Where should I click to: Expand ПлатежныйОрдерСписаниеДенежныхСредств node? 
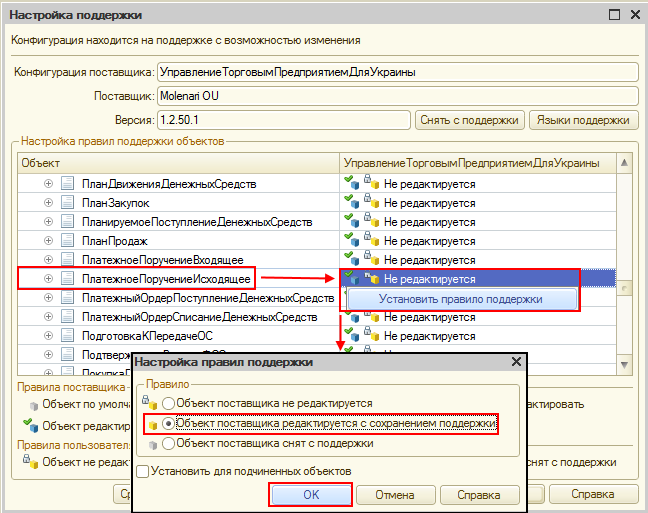tap(48, 316)
